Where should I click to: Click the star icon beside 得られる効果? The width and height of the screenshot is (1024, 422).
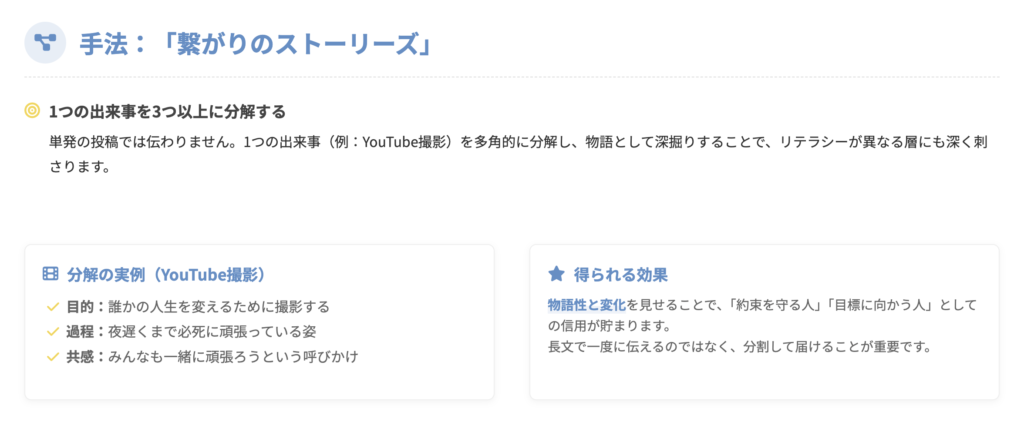click(x=556, y=274)
